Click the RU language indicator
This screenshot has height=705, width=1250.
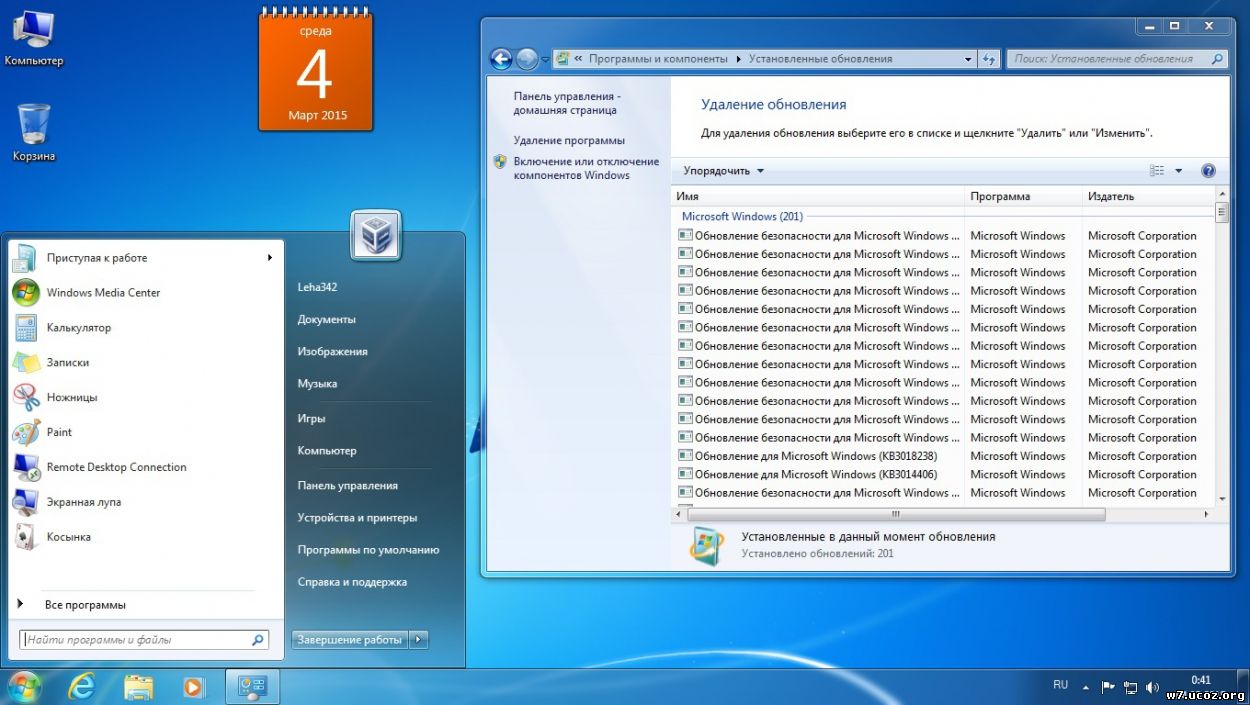click(x=1060, y=685)
